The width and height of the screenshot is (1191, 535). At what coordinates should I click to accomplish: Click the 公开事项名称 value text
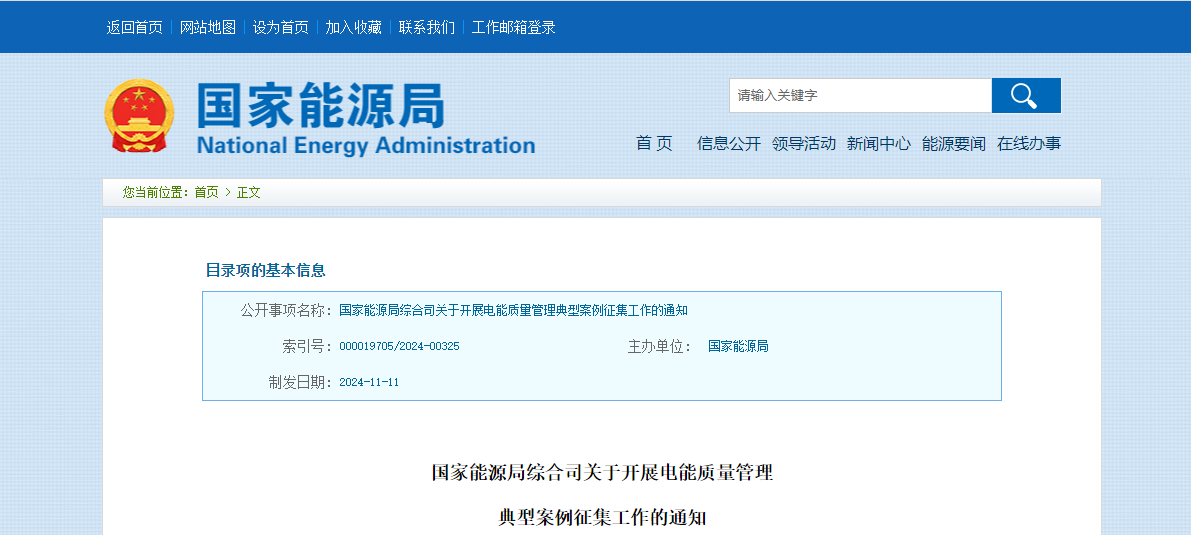pos(513,310)
